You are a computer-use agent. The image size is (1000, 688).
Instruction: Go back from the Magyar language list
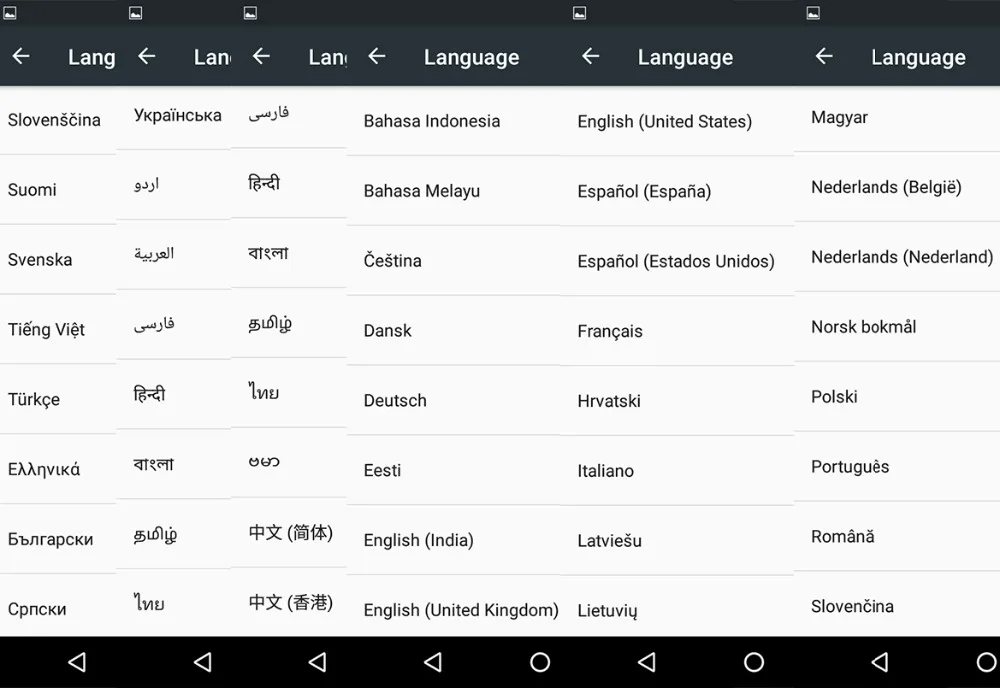824,57
